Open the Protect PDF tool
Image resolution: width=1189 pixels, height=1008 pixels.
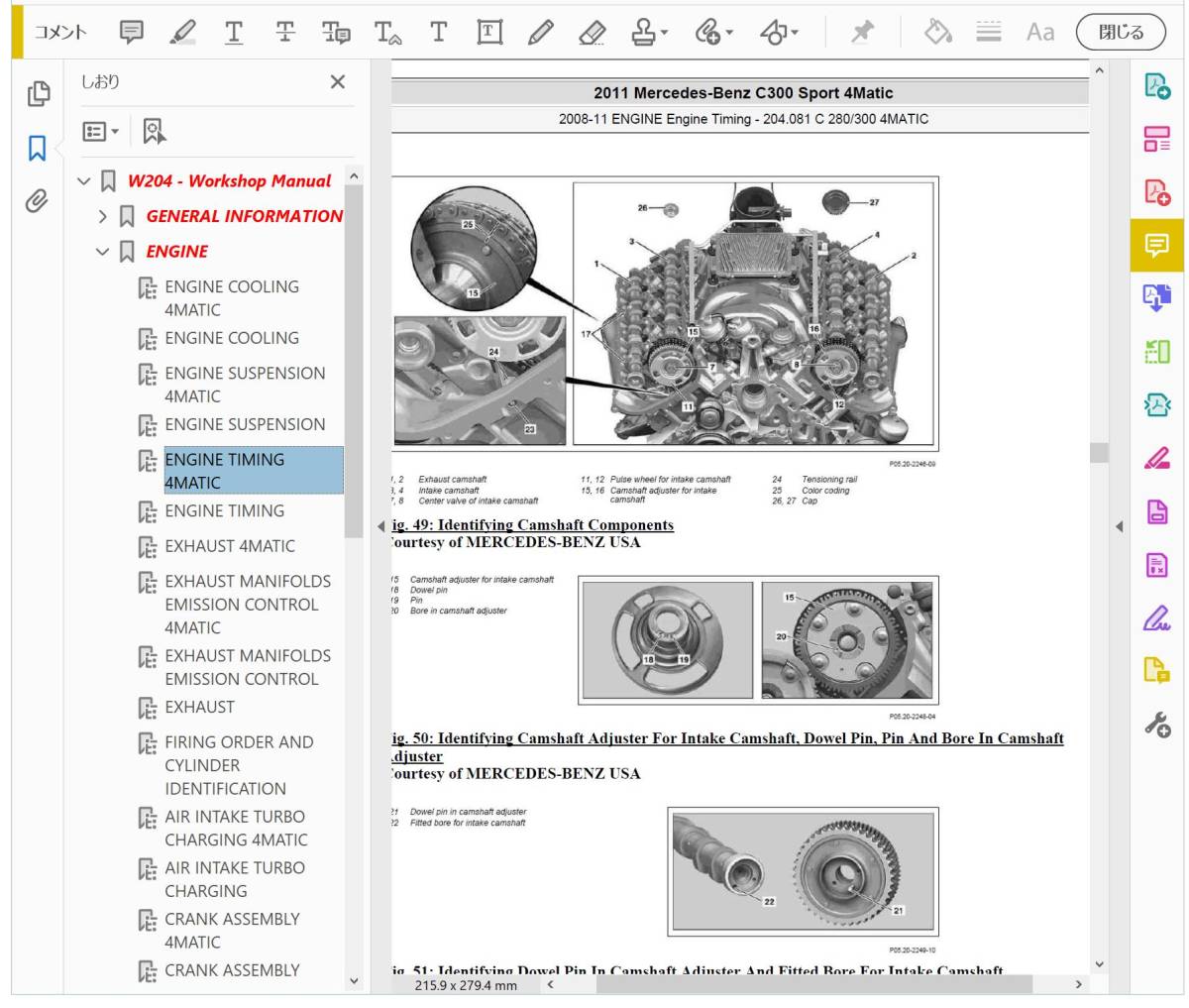click(x=1157, y=511)
